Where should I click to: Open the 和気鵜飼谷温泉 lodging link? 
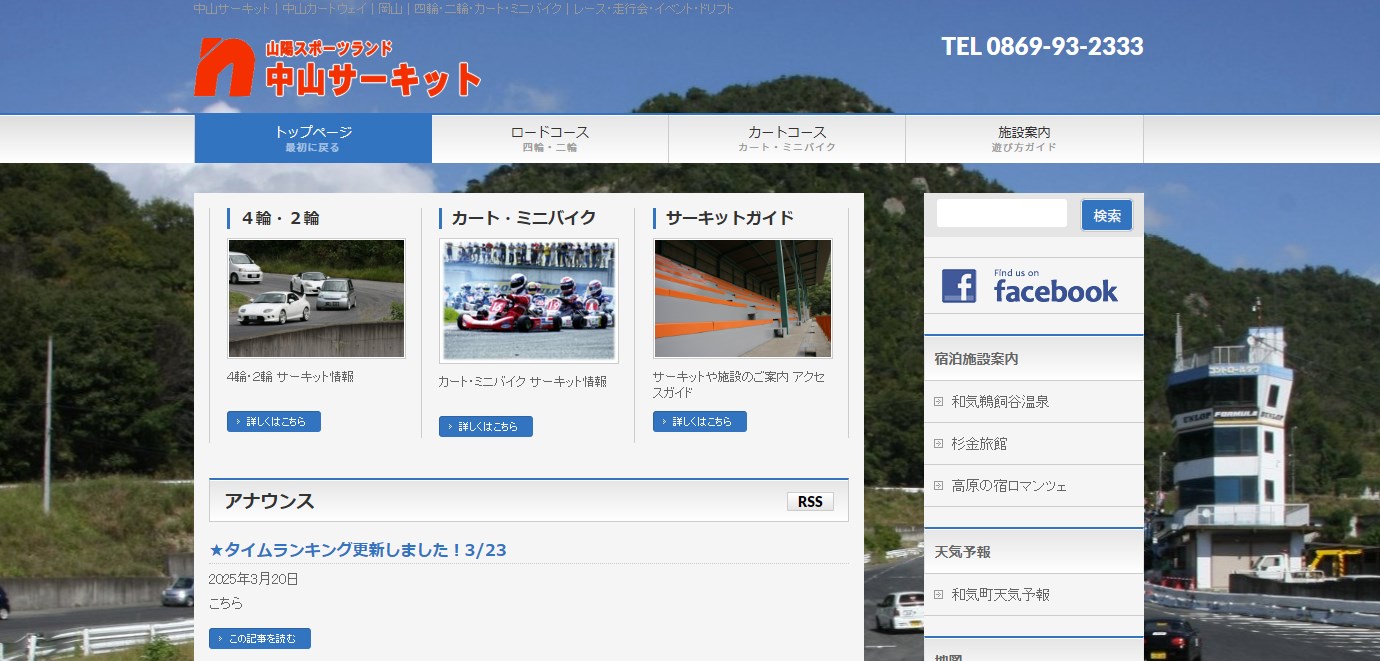(x=1000, y=402)
